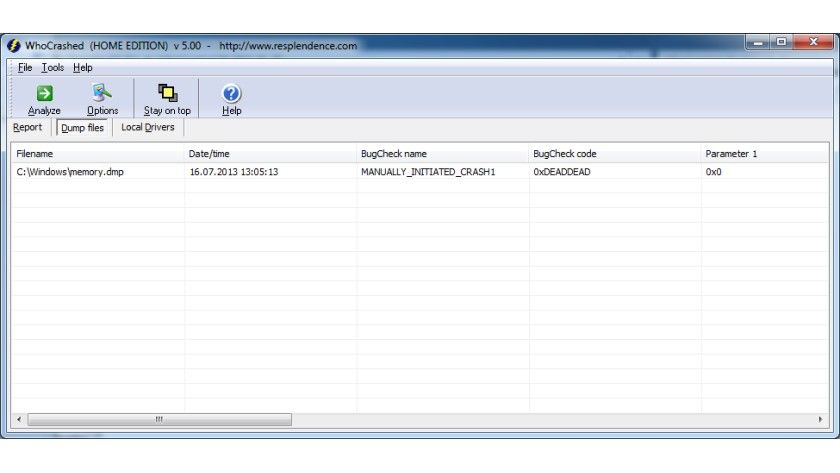
Task: Click the blue Help question mark icon
Action: 231,93
